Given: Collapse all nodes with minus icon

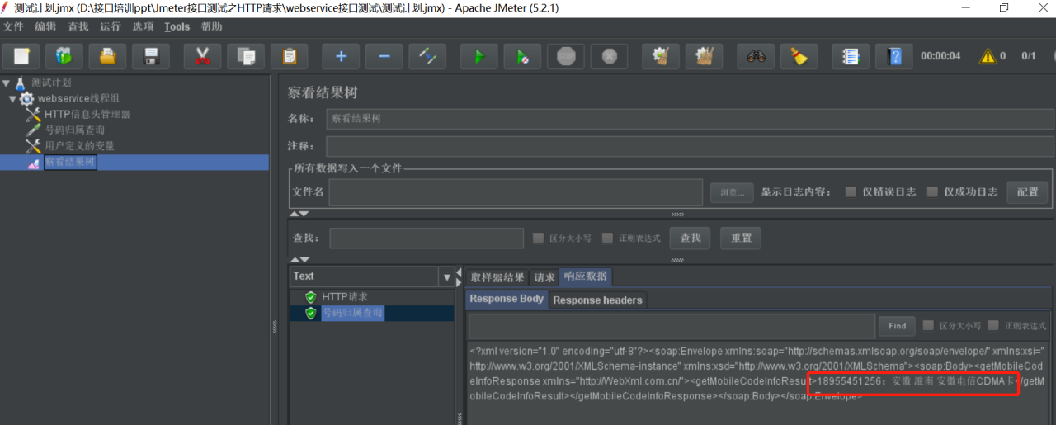Looking at the screenshot, I should (x=384, y=56).
